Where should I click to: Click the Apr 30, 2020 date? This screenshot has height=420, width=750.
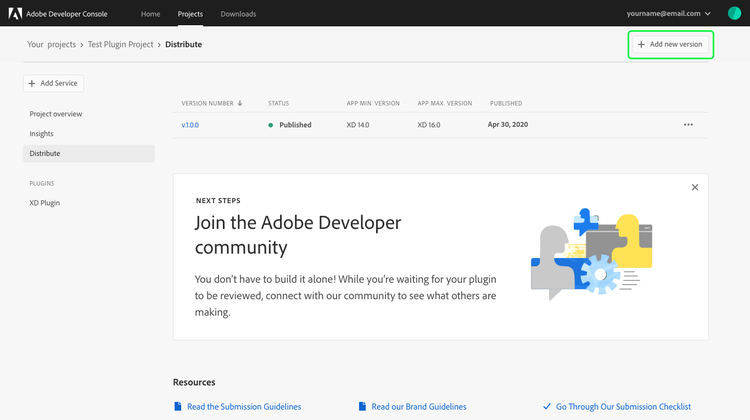[508, 124]
